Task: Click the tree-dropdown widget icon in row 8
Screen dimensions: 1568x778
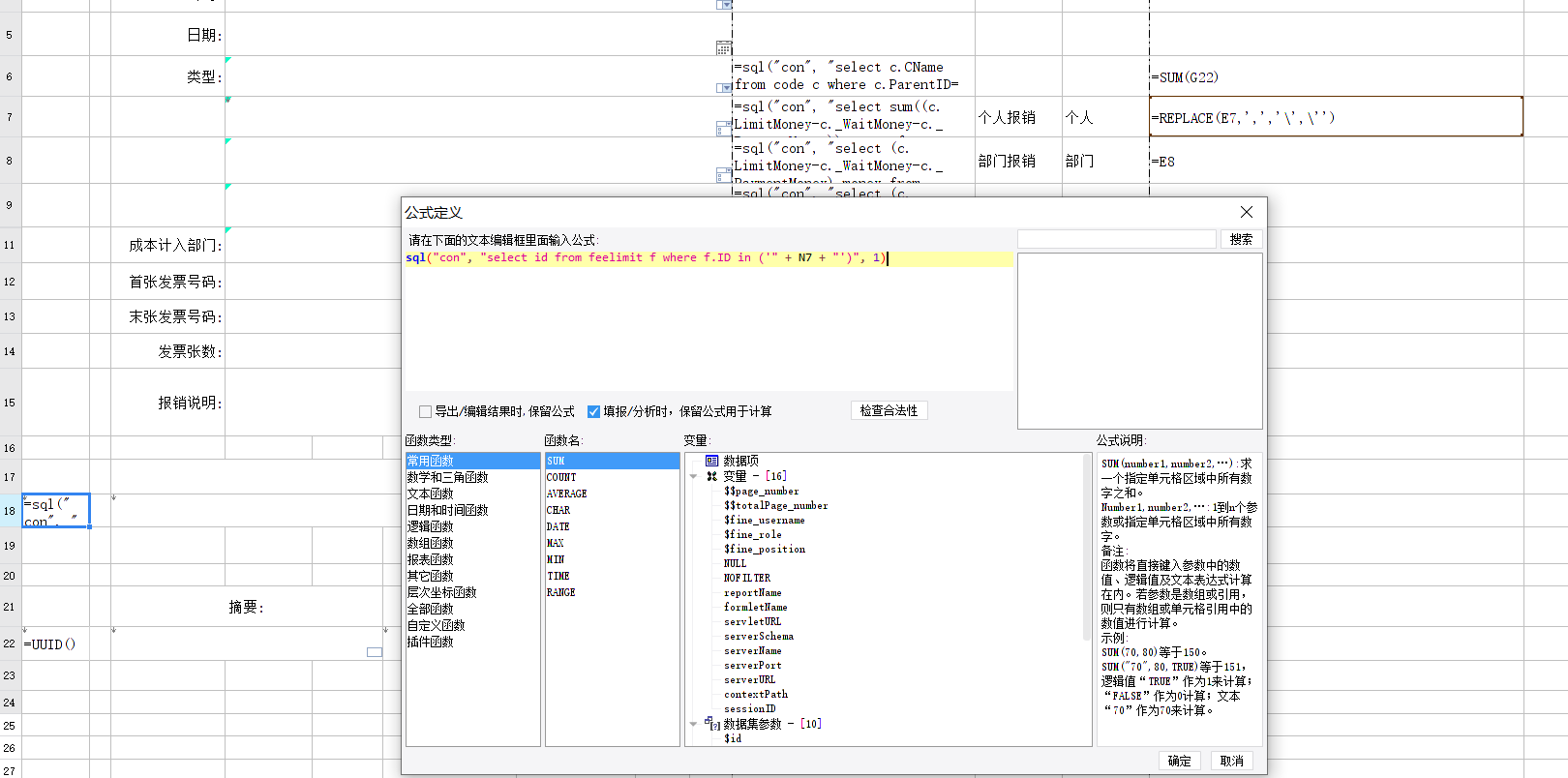Action: (724, 175)
